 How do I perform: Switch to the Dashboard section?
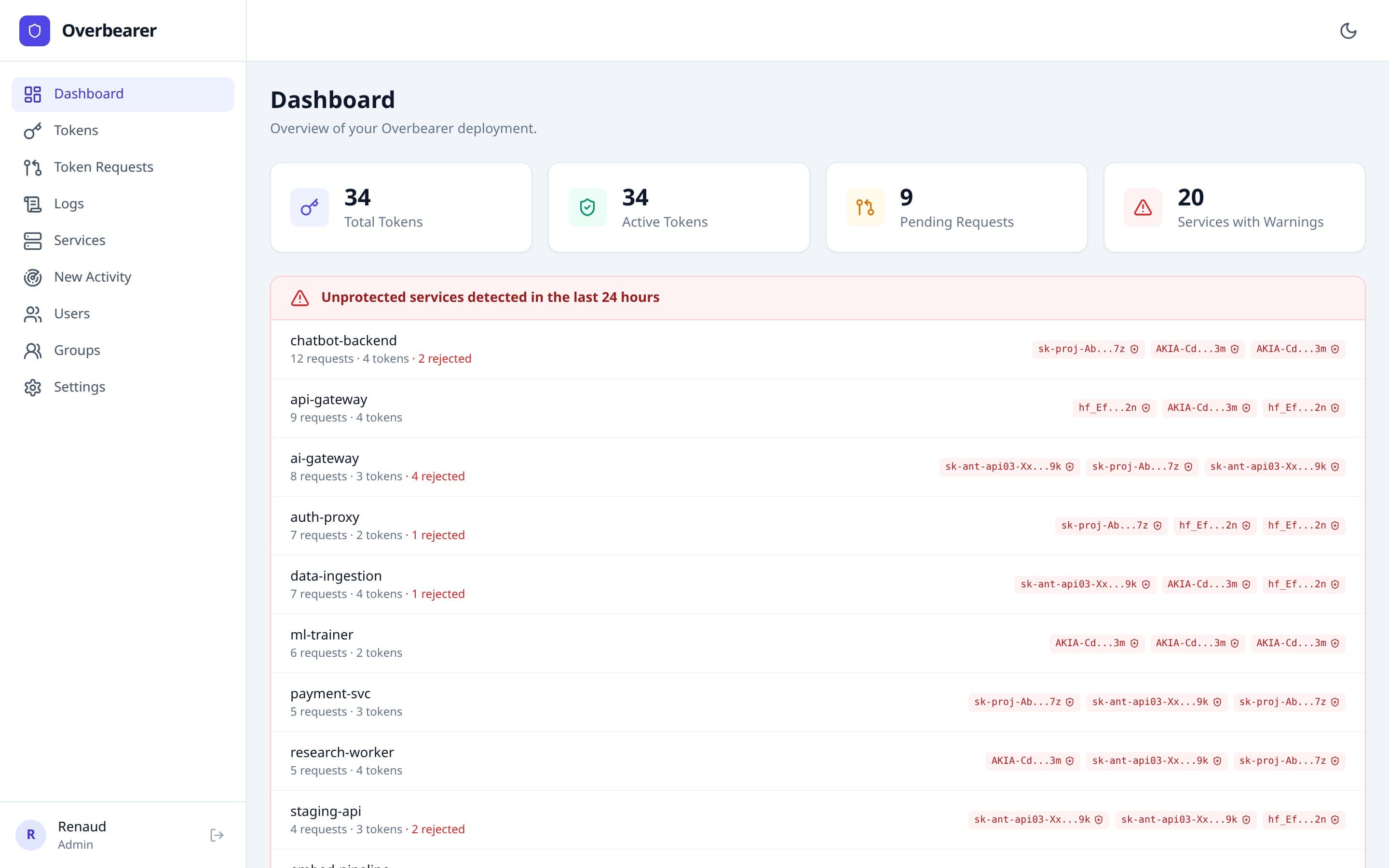tap(89, 94)
